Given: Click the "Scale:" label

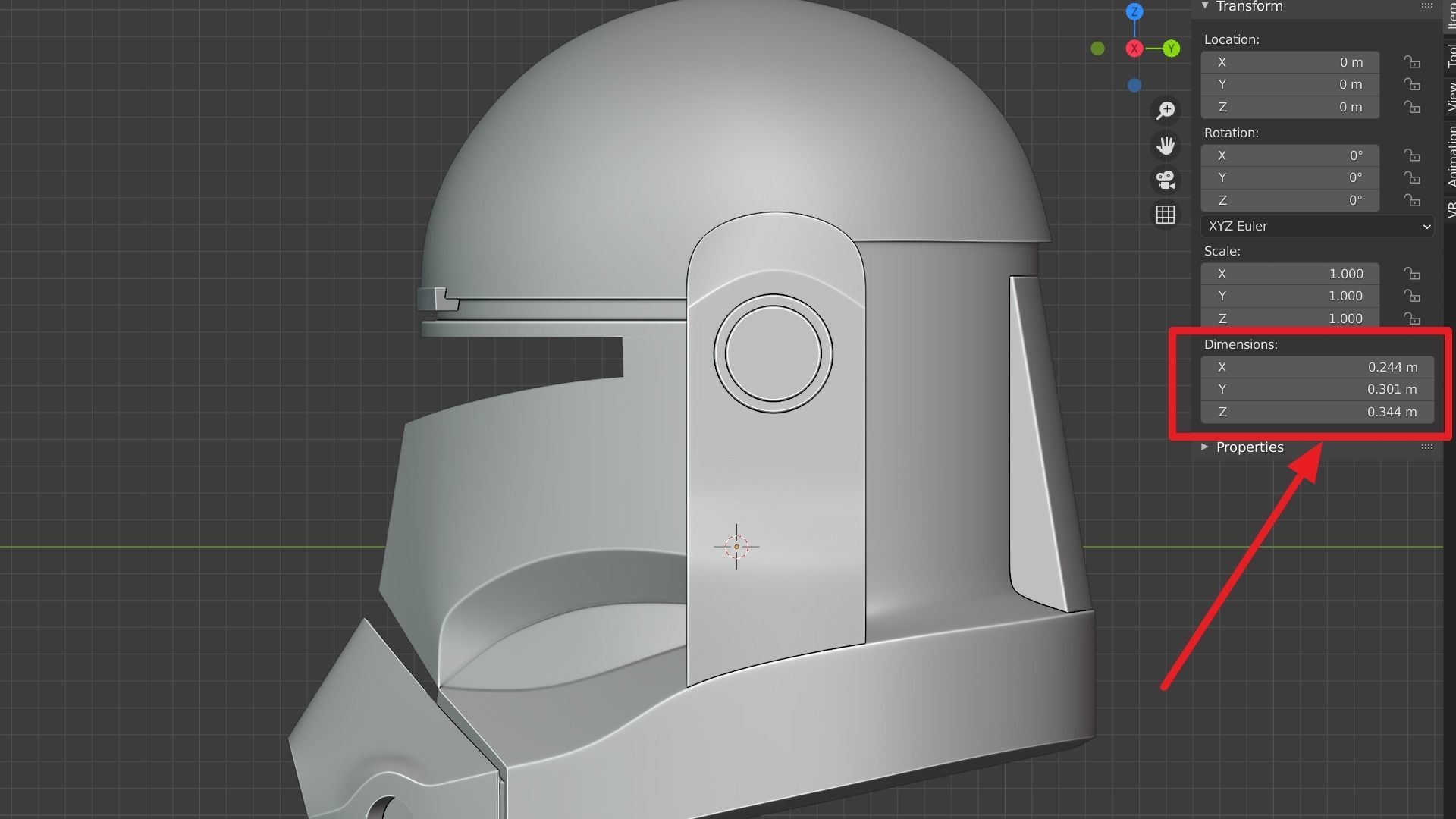Looking at the screenshot, I should (x=1222, y=251).
